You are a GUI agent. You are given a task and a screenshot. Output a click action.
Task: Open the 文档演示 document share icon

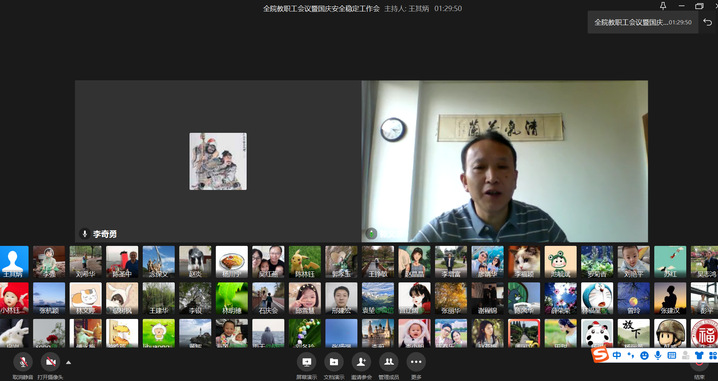pyautogui.click(x=334, y=362)
